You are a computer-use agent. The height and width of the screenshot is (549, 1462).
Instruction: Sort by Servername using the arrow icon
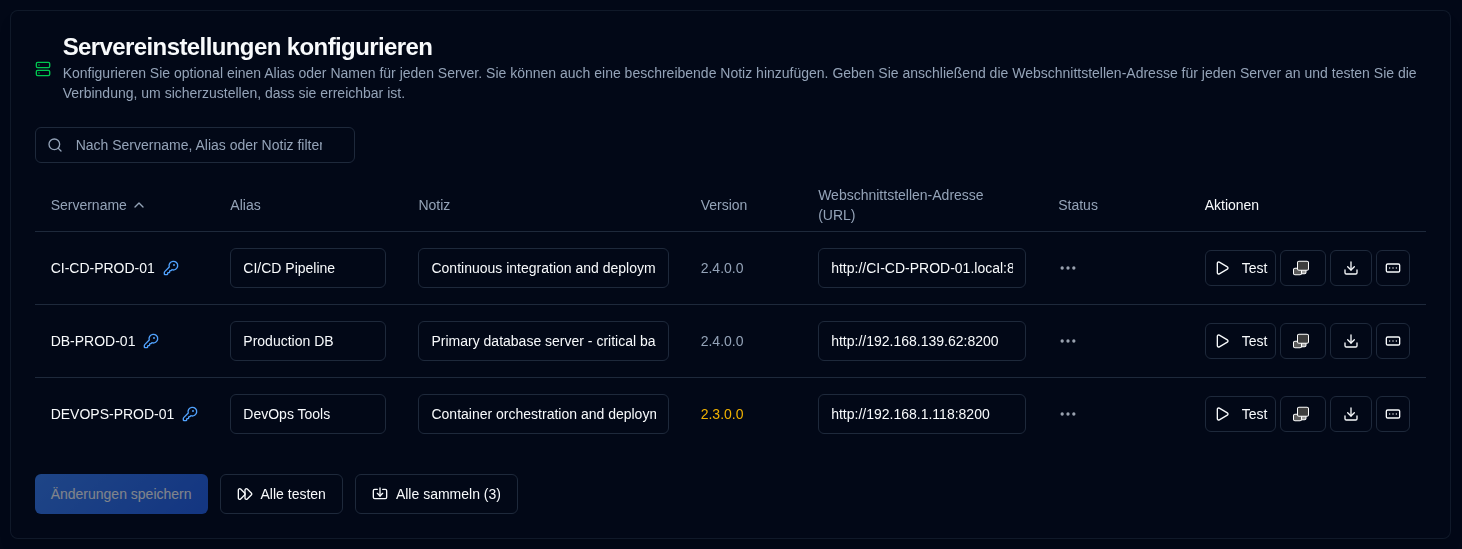click(x=139, y=205)
